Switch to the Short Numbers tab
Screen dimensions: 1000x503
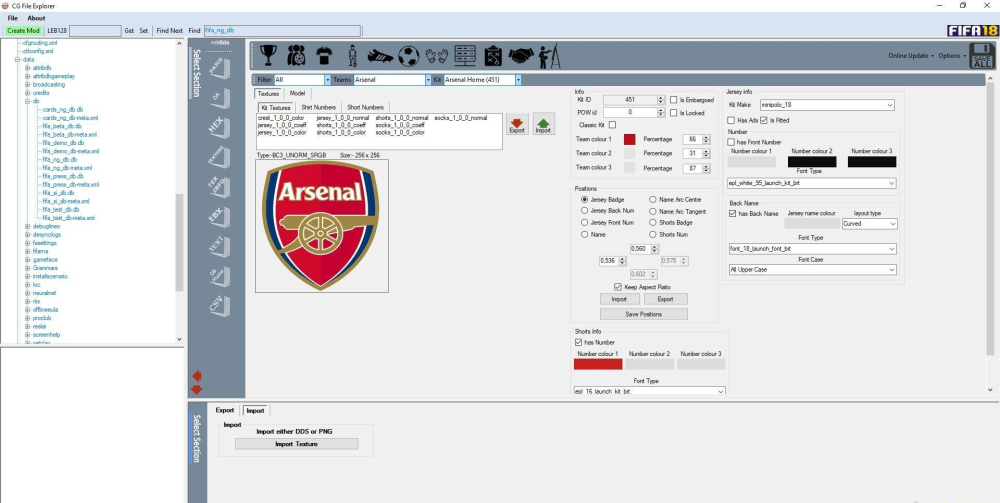click(365, 108)
